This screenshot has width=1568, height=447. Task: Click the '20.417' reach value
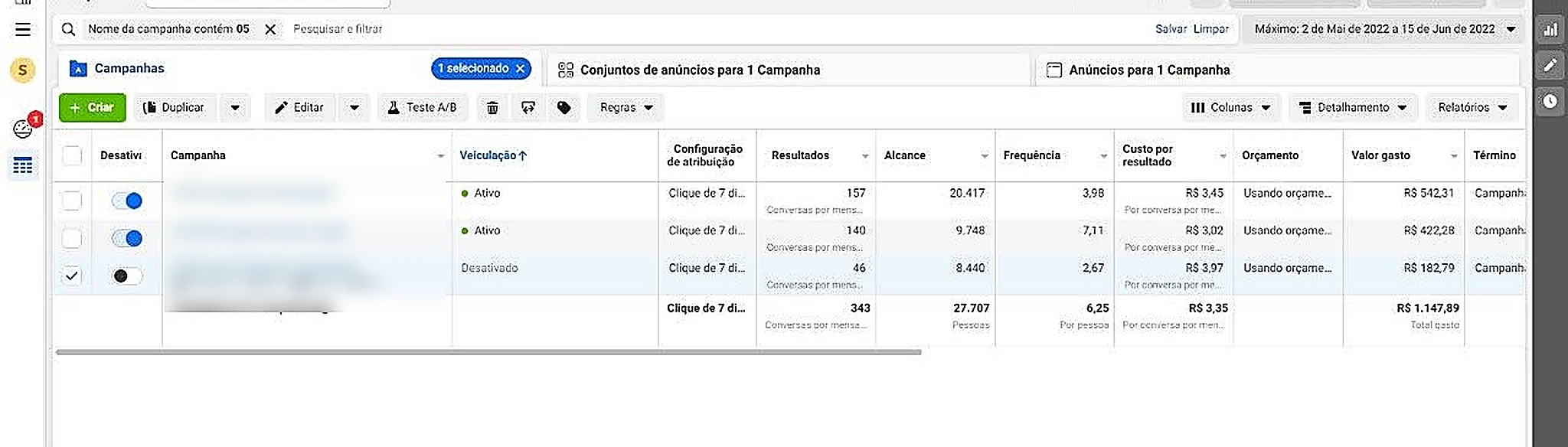967,193
